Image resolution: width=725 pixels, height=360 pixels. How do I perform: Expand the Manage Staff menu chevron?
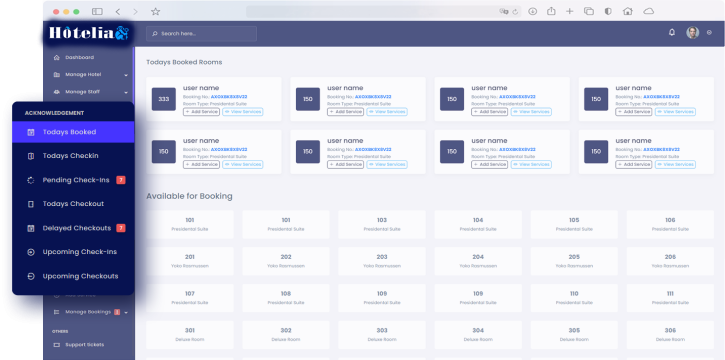(x=126, y=92)
